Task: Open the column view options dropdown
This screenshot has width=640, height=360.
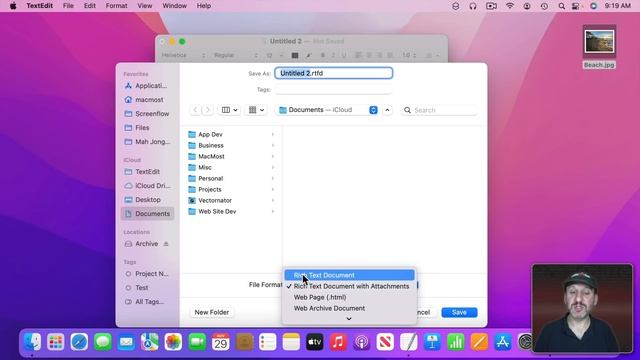Action: tap(229, 110)
